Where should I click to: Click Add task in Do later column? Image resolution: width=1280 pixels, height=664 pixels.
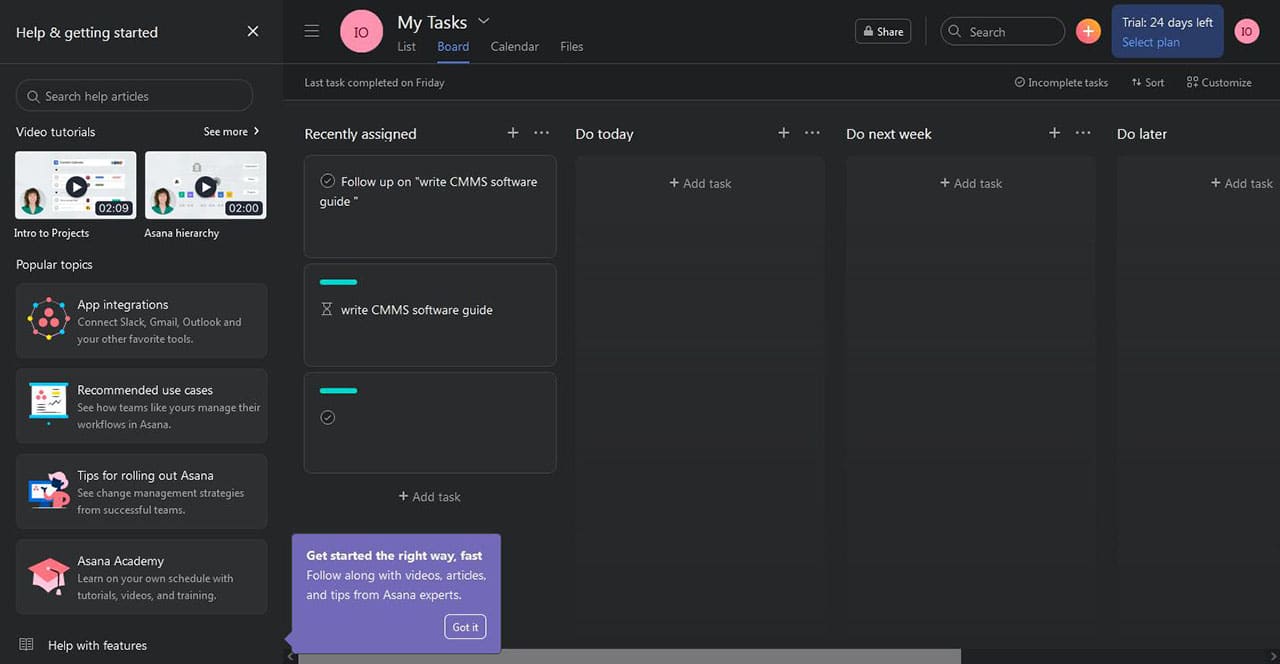tap(1241, 183)
